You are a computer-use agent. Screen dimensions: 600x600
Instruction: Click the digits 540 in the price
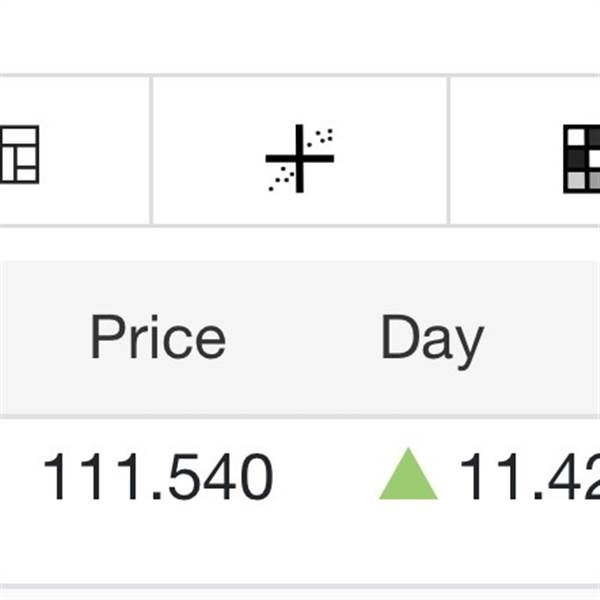(x=221, y=476)
